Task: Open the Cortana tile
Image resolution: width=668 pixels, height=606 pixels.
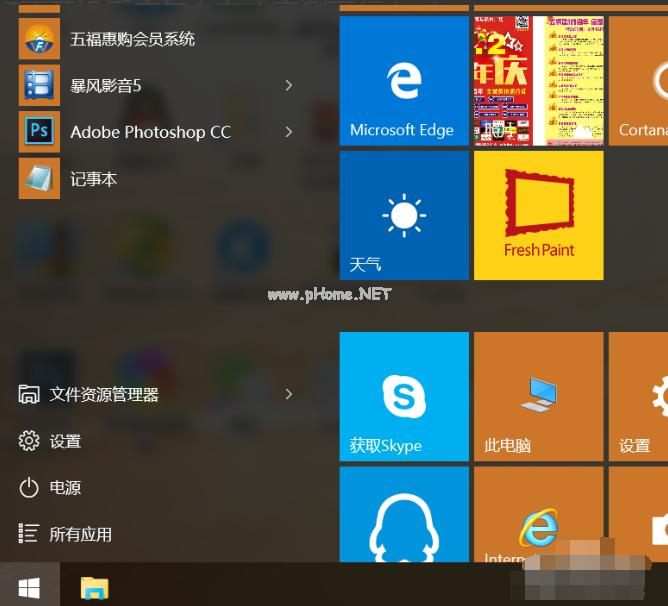Action: click(x=638, y=81)
